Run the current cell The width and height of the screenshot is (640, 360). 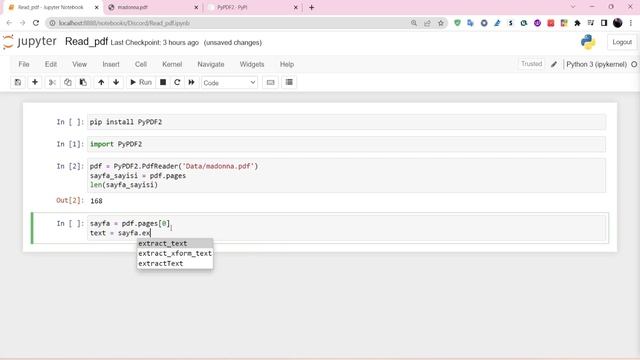coord(140,82)
